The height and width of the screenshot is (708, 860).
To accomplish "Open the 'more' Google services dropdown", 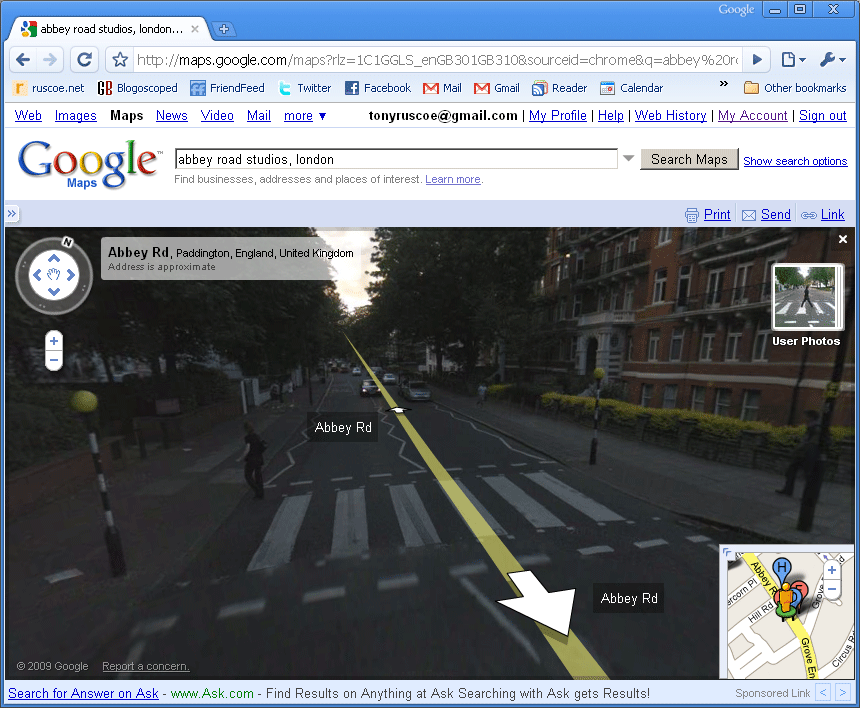I will (x=305, y=116).
